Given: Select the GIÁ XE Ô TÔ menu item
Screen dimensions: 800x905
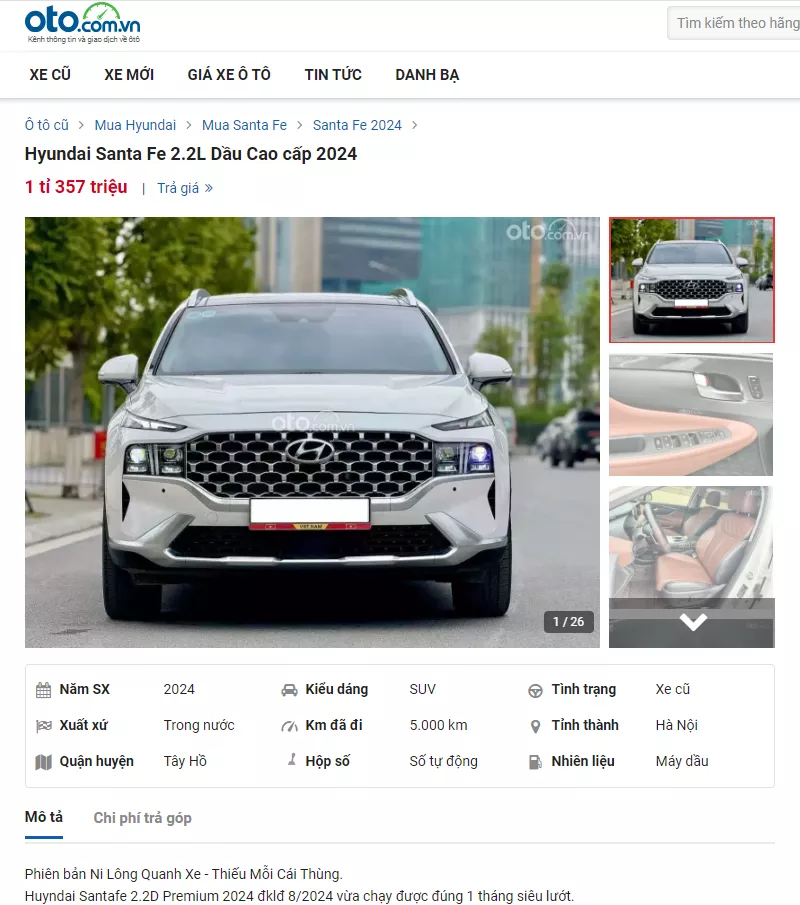Looking at the screenshot, I should [229, 74].
